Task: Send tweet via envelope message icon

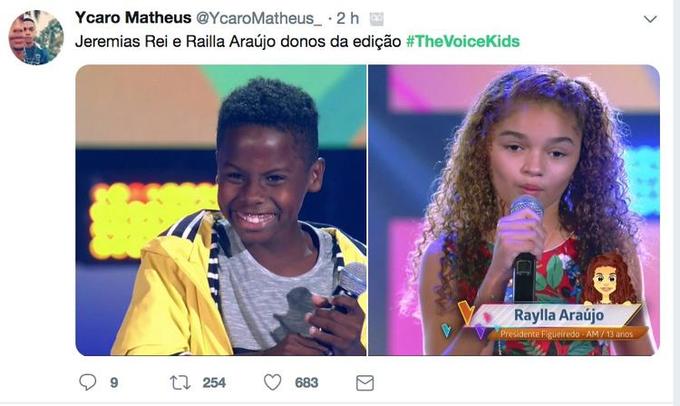Action: (x=365, y=383)
